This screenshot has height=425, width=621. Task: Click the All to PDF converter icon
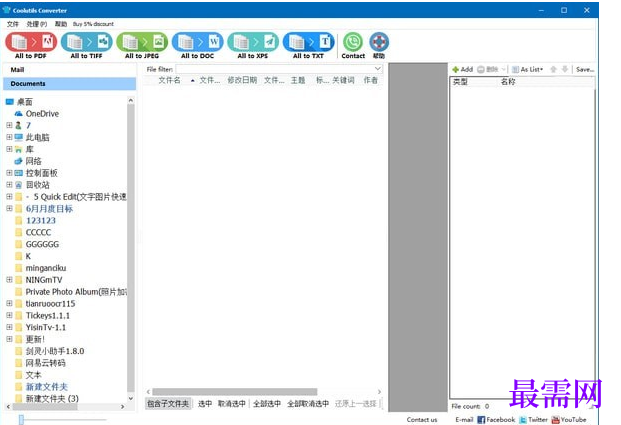31,42
